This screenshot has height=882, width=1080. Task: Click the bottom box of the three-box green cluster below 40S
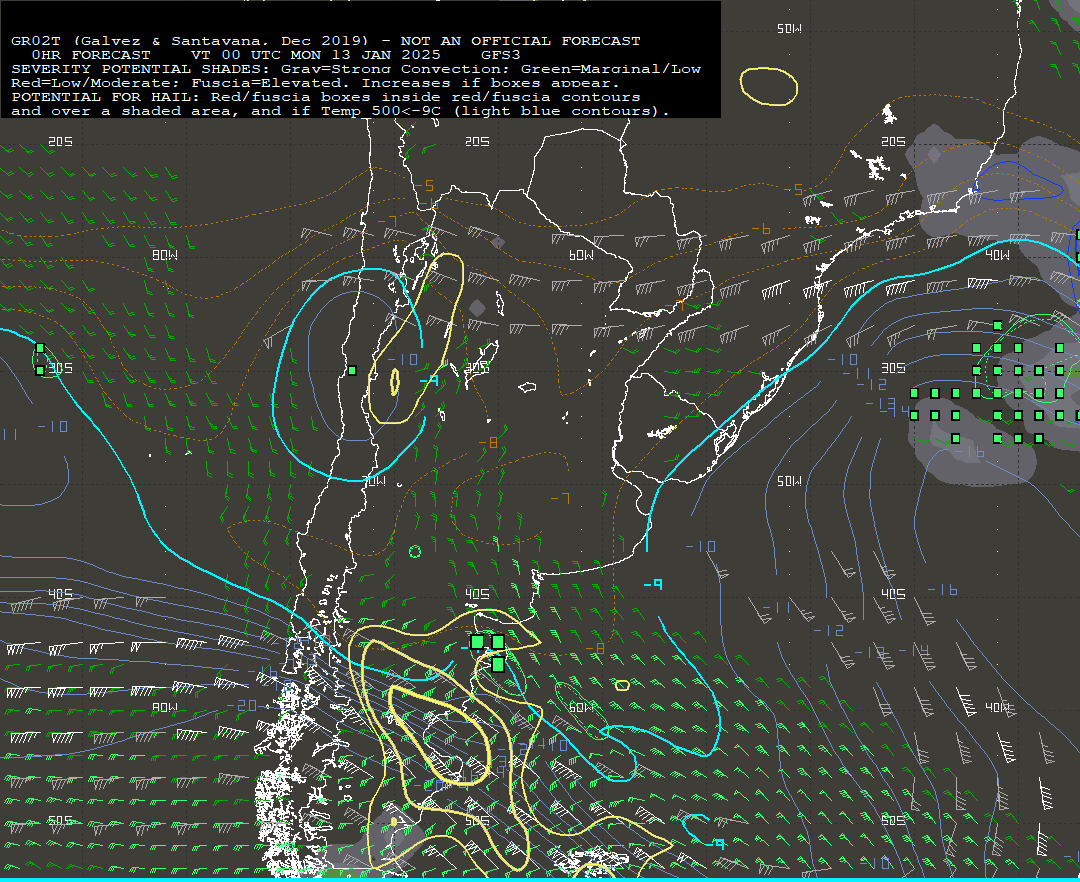[498, 664]
